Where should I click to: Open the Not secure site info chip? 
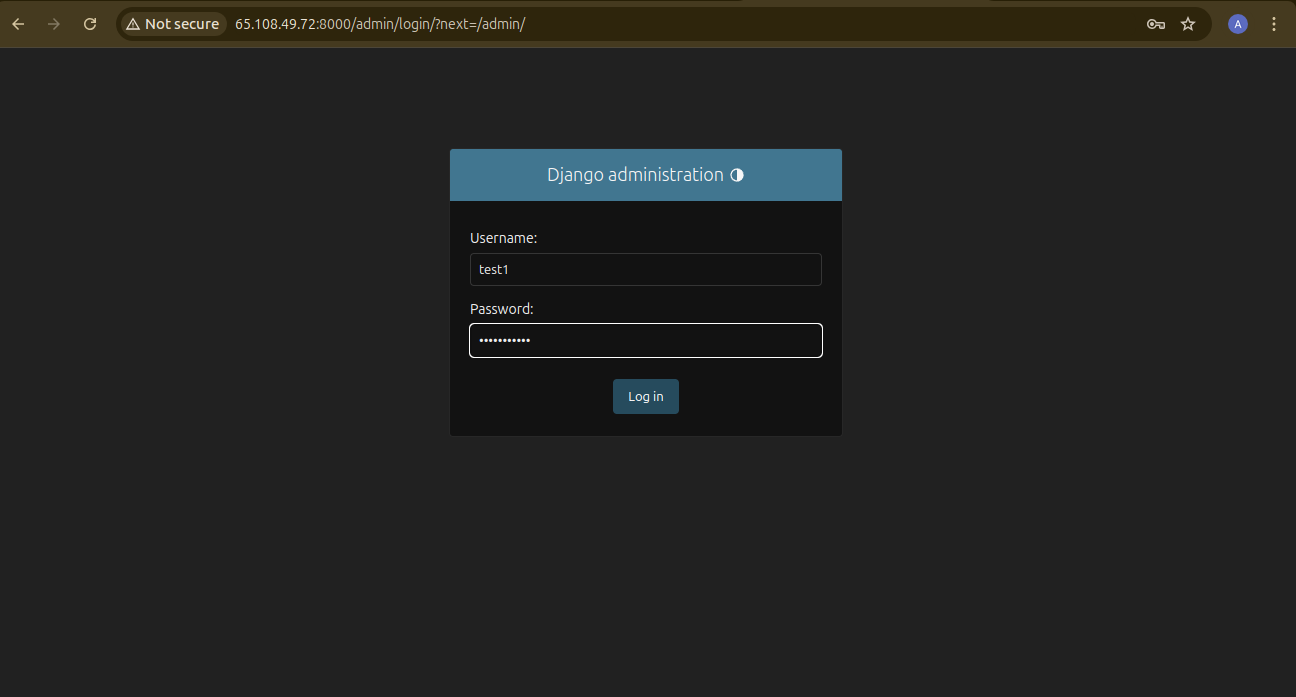(172, 24)
